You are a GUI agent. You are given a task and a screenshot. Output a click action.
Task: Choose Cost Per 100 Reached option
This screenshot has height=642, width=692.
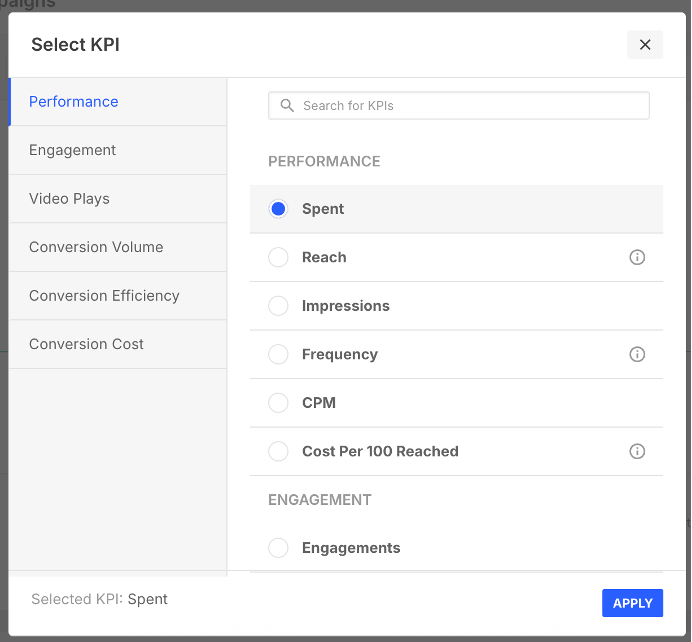click(x=278, y=451)
